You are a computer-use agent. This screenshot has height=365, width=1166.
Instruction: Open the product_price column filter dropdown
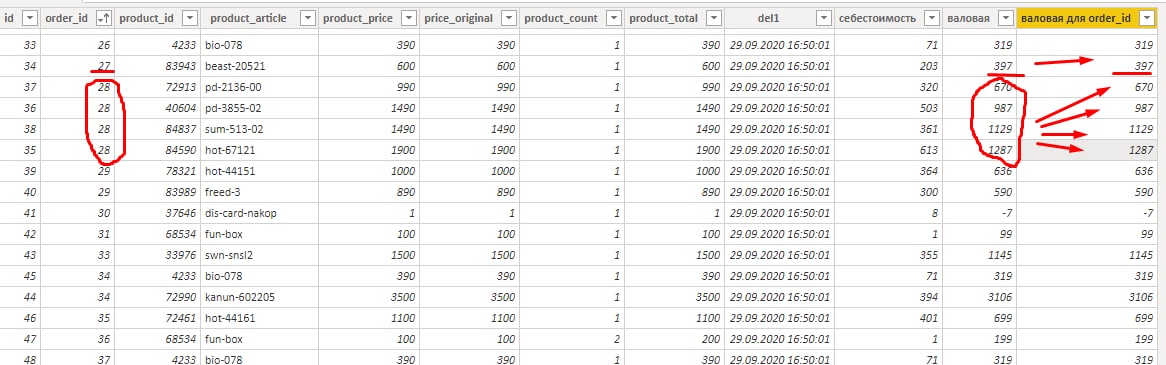coord(409,19)
